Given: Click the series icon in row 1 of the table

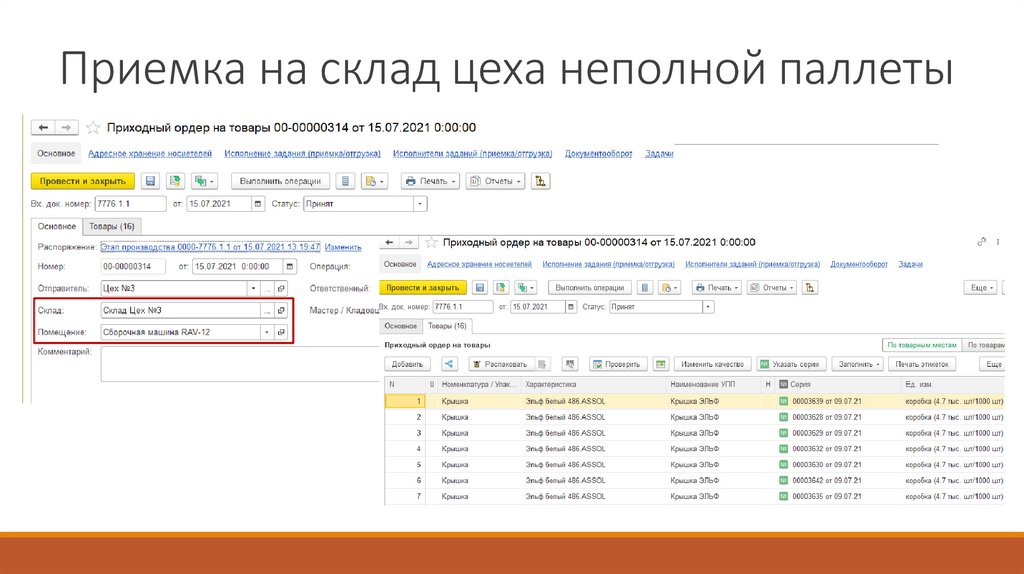Looking at the screenshot, I should coord(784,401).
